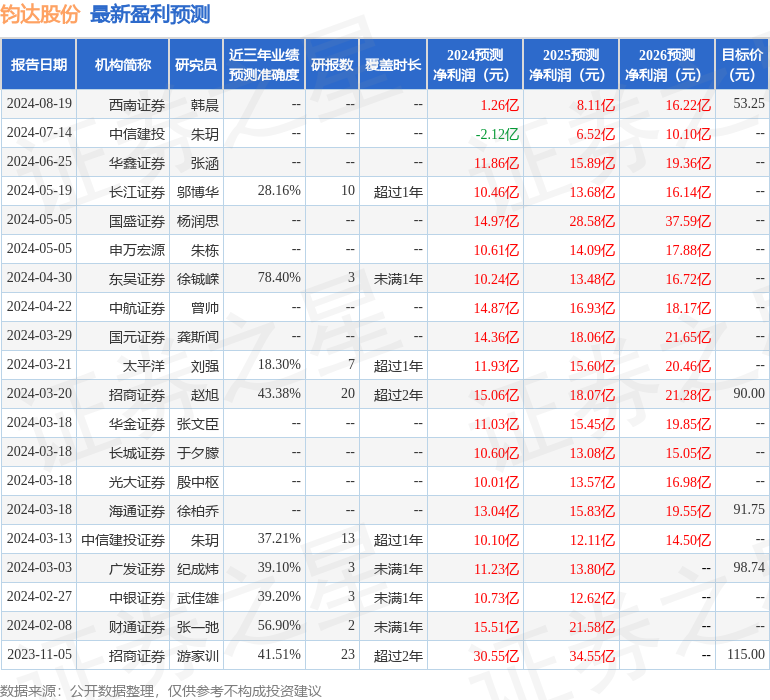Click the 2025预测净利润 column header
The width and height of the screenshot is (770, 700).
tap(571, 64)
